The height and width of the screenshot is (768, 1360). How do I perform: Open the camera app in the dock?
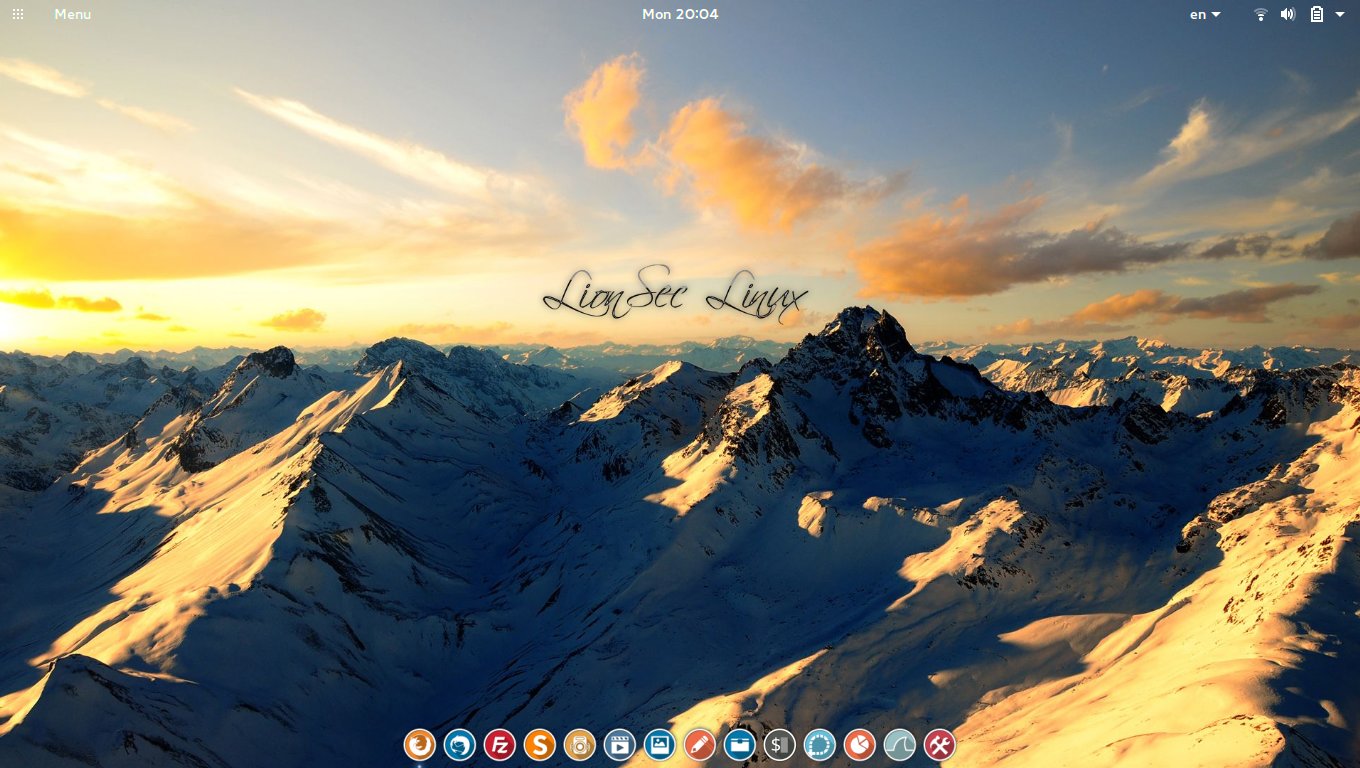(x=580, y=744)
